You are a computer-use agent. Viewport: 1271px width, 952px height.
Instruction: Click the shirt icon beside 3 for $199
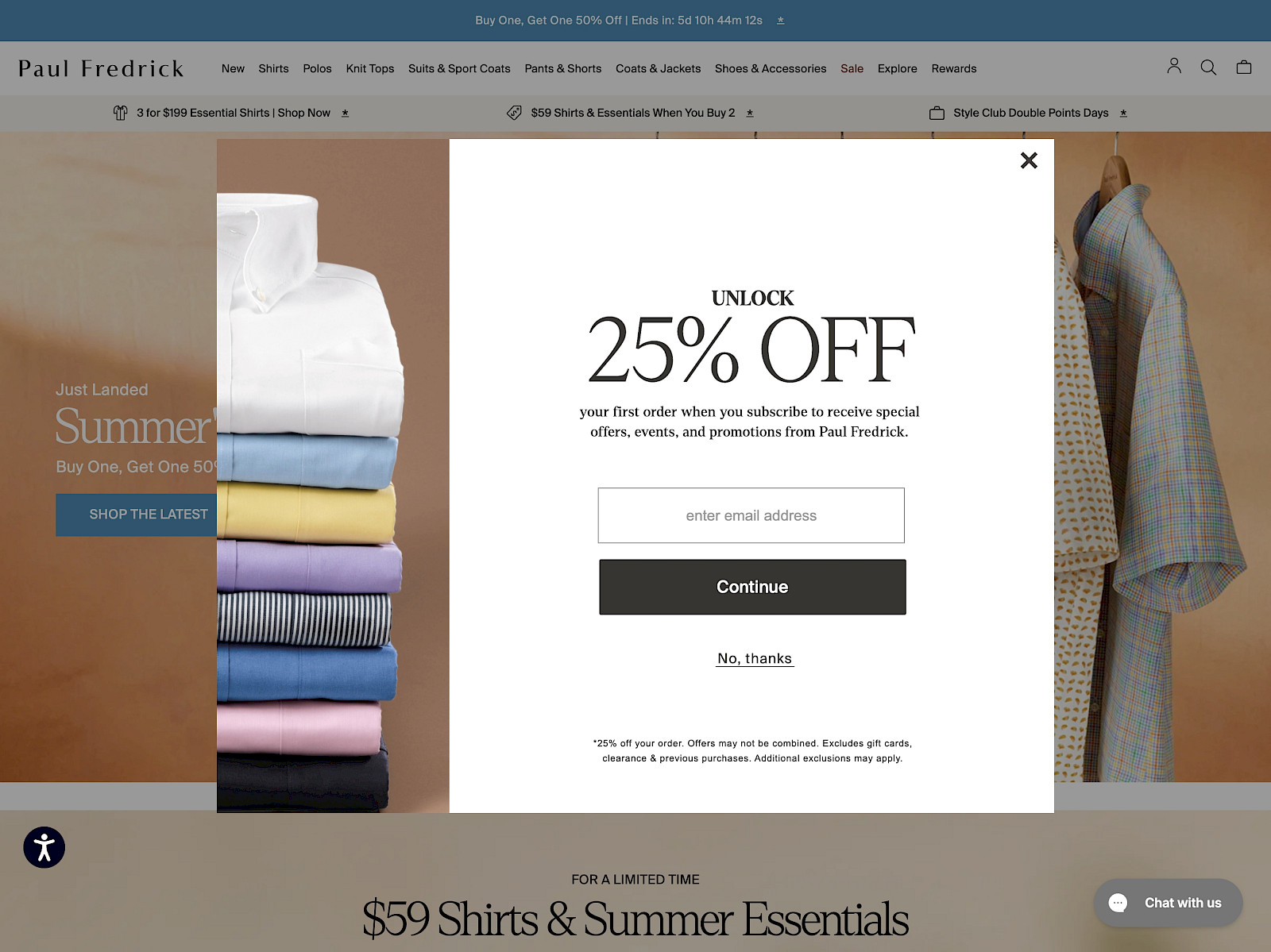120,113
